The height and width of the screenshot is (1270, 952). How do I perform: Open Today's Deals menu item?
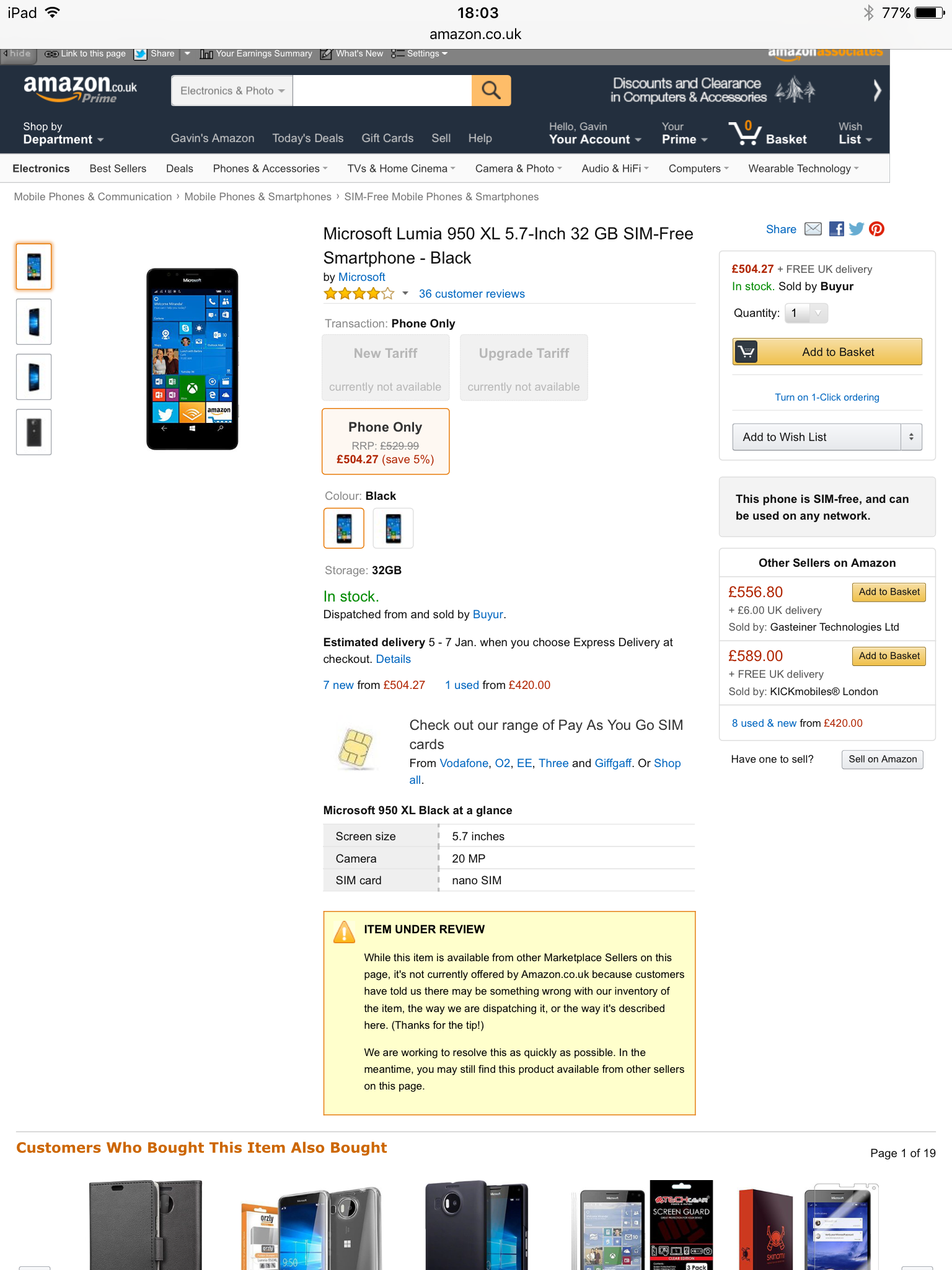coord(308,138)
